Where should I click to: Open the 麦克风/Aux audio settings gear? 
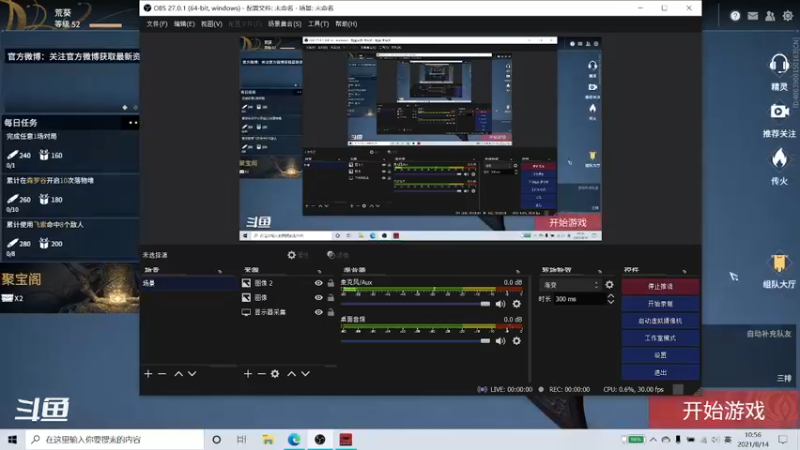point(516,304)
